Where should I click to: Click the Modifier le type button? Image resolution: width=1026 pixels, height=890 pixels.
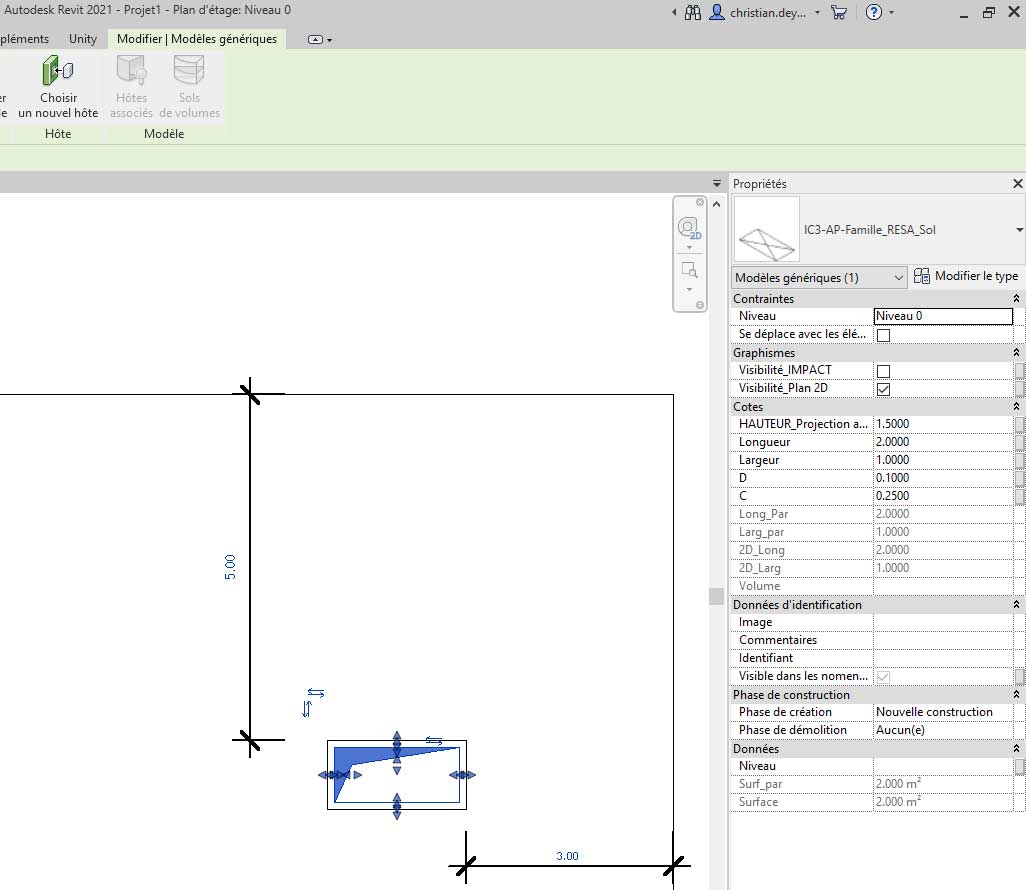pos(966,277)
